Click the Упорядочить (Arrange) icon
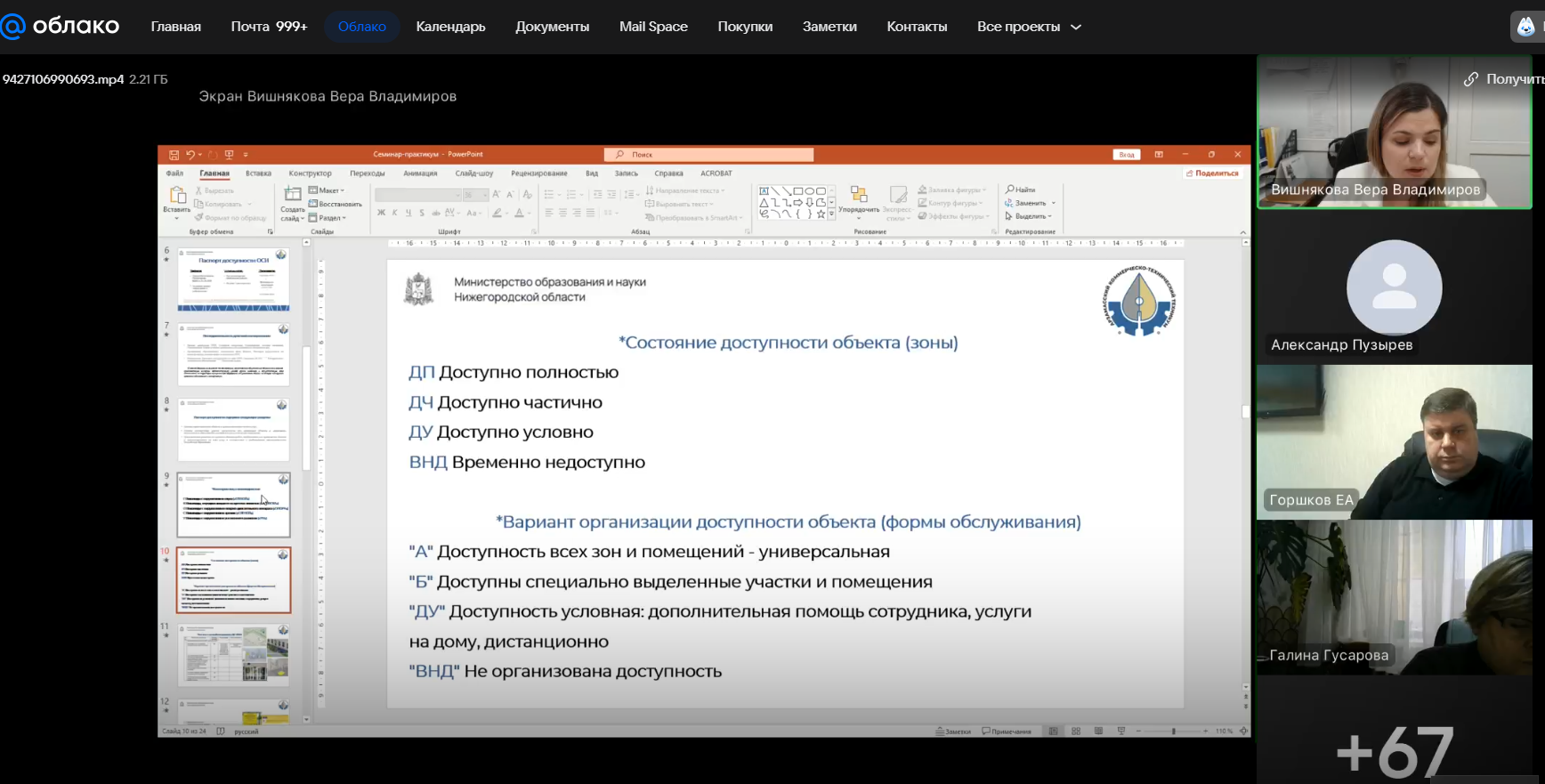This screenshot has width=1545, height=784. coord(859,195)
